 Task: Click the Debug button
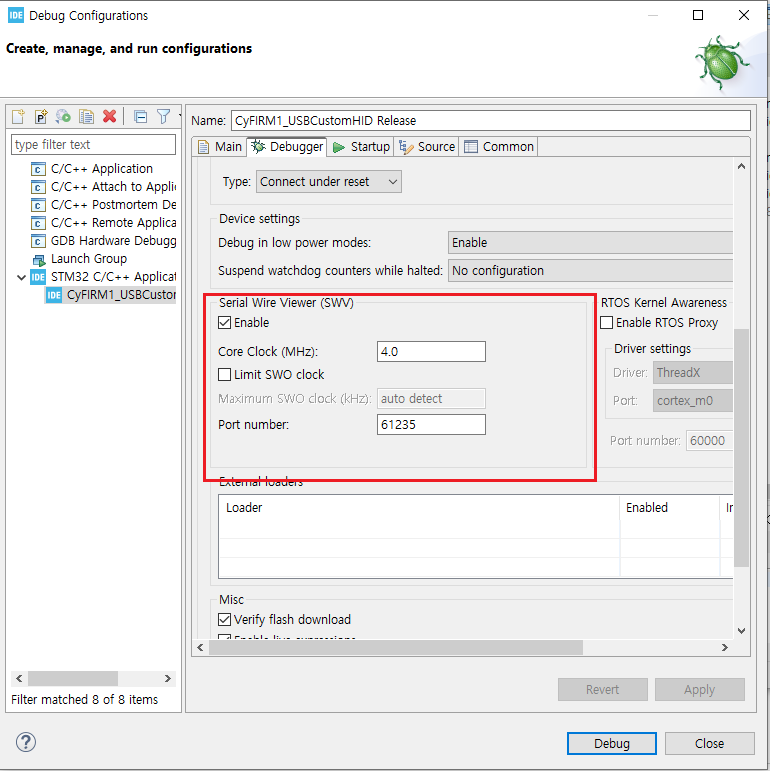(612, 743)
